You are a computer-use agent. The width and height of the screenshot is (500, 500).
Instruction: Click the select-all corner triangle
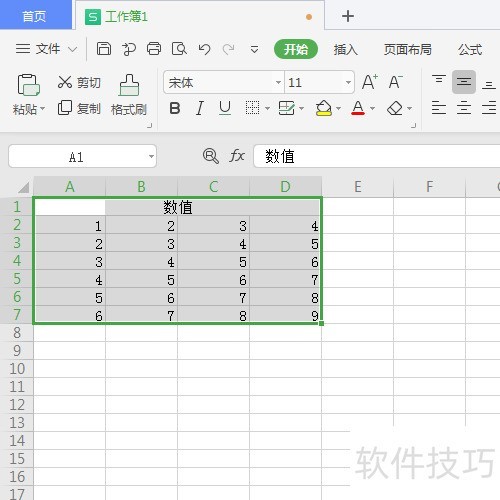point(23,187)
